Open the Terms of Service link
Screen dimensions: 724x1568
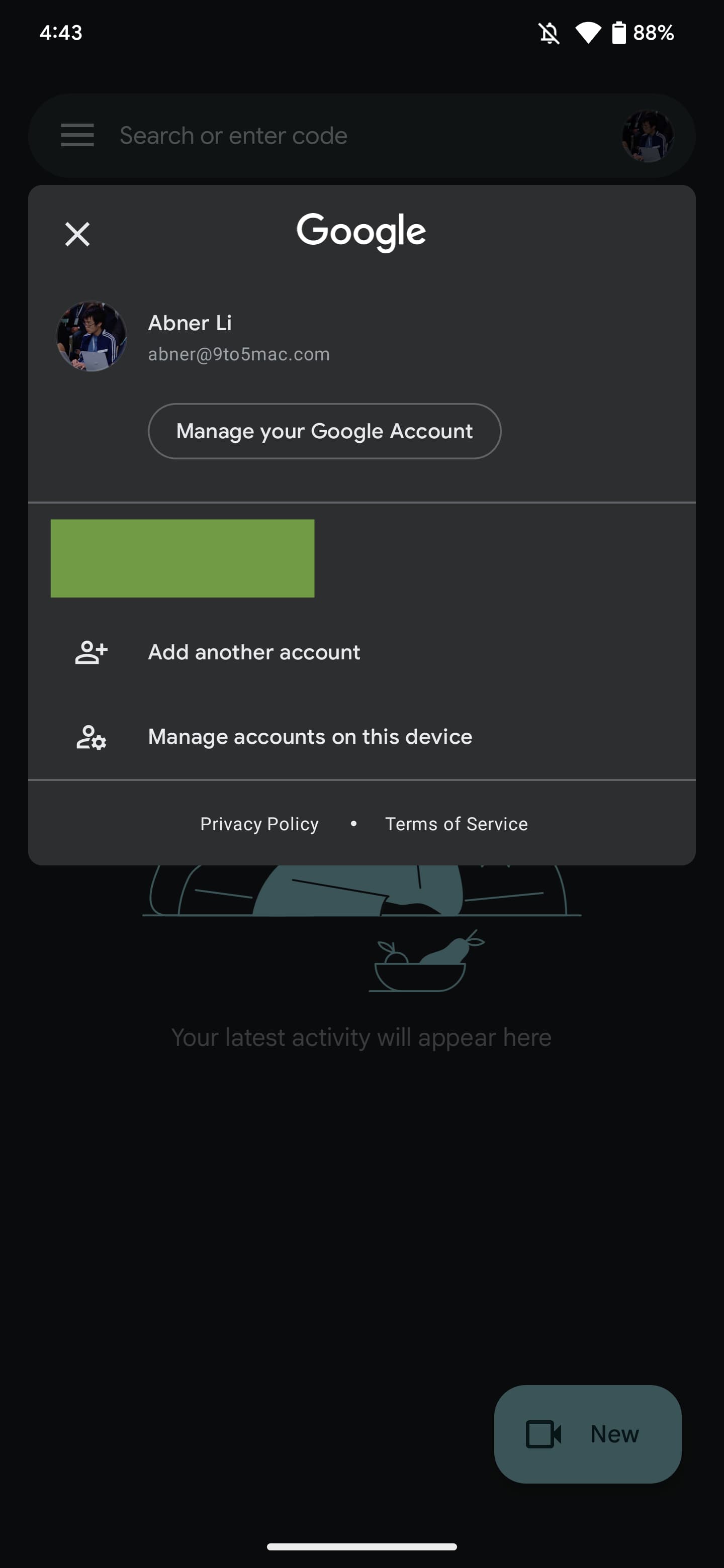[456, 824]
